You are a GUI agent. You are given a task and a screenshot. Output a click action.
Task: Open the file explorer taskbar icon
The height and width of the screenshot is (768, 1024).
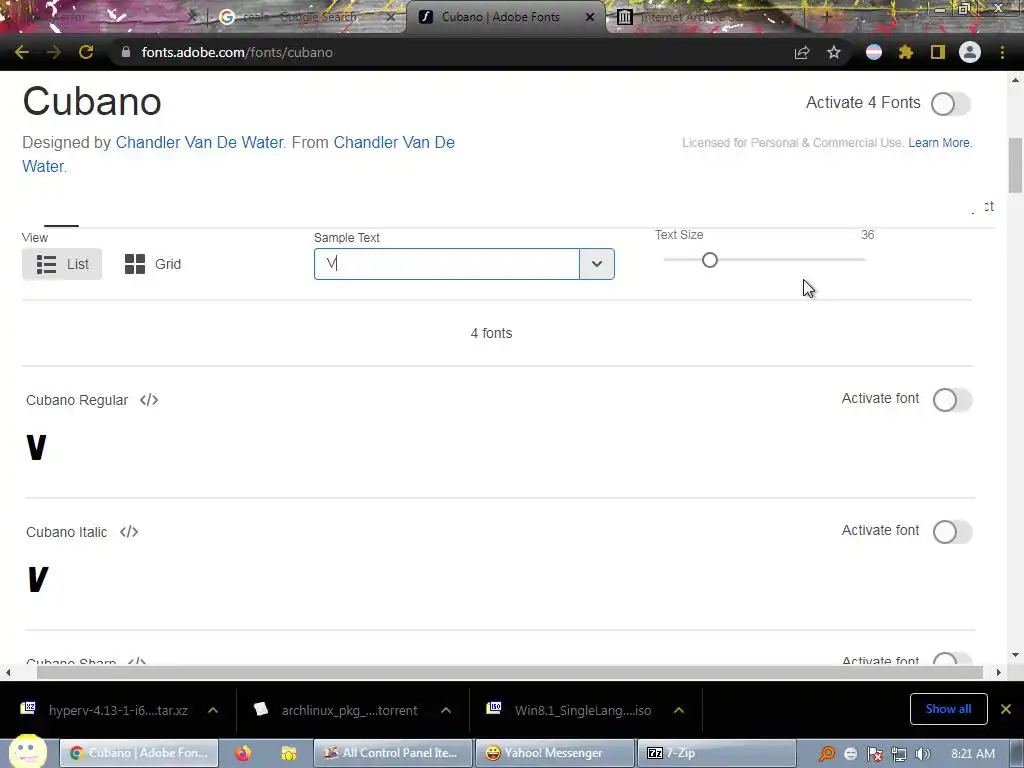[289, 753]
